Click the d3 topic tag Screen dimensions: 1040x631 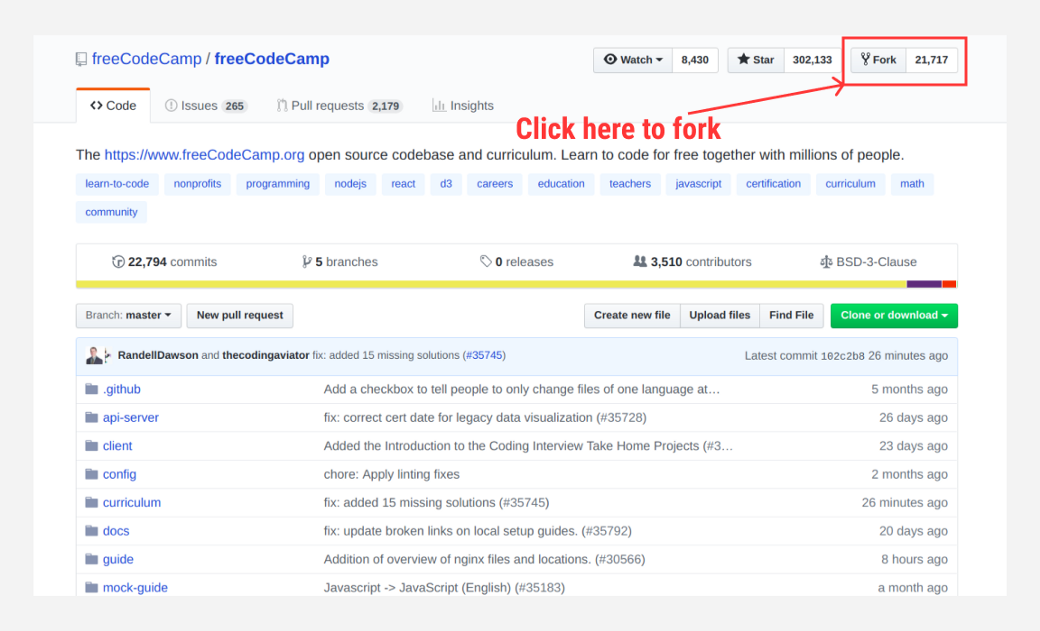[x=446, y=184]
